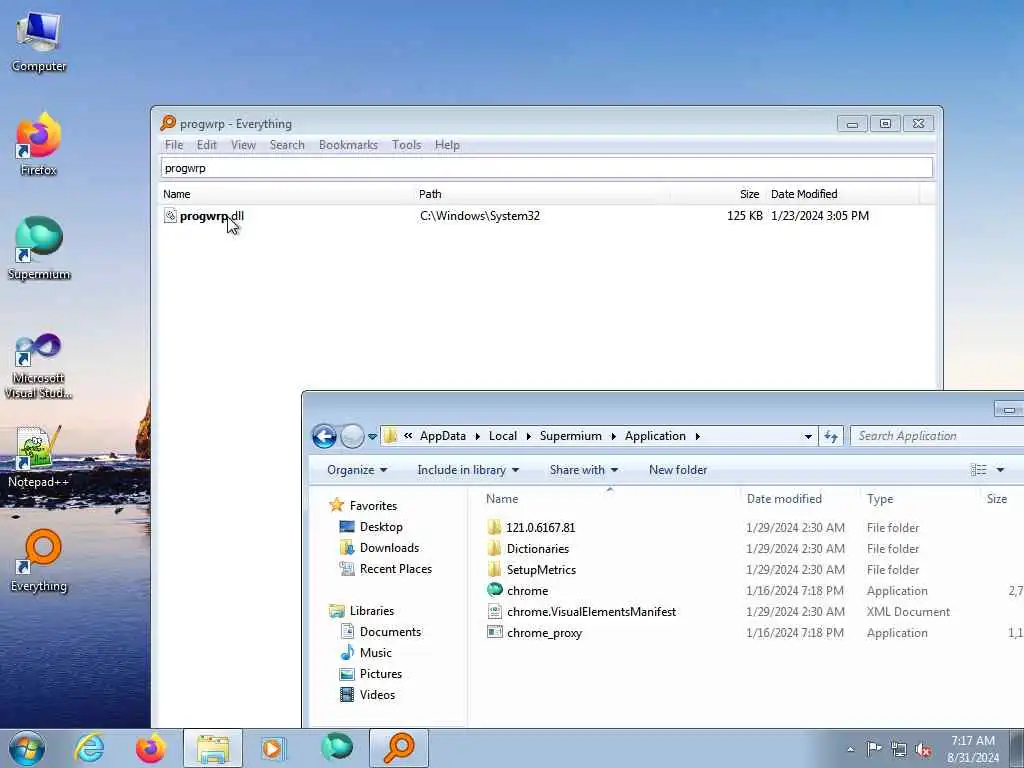
Task: Open the Include in library dropdown
Action: 468,470
